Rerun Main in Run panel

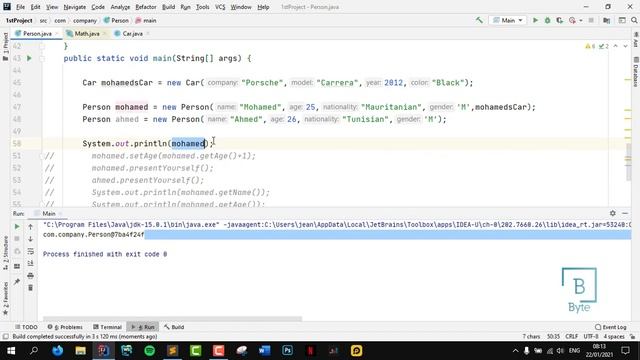tap(17, 226)
